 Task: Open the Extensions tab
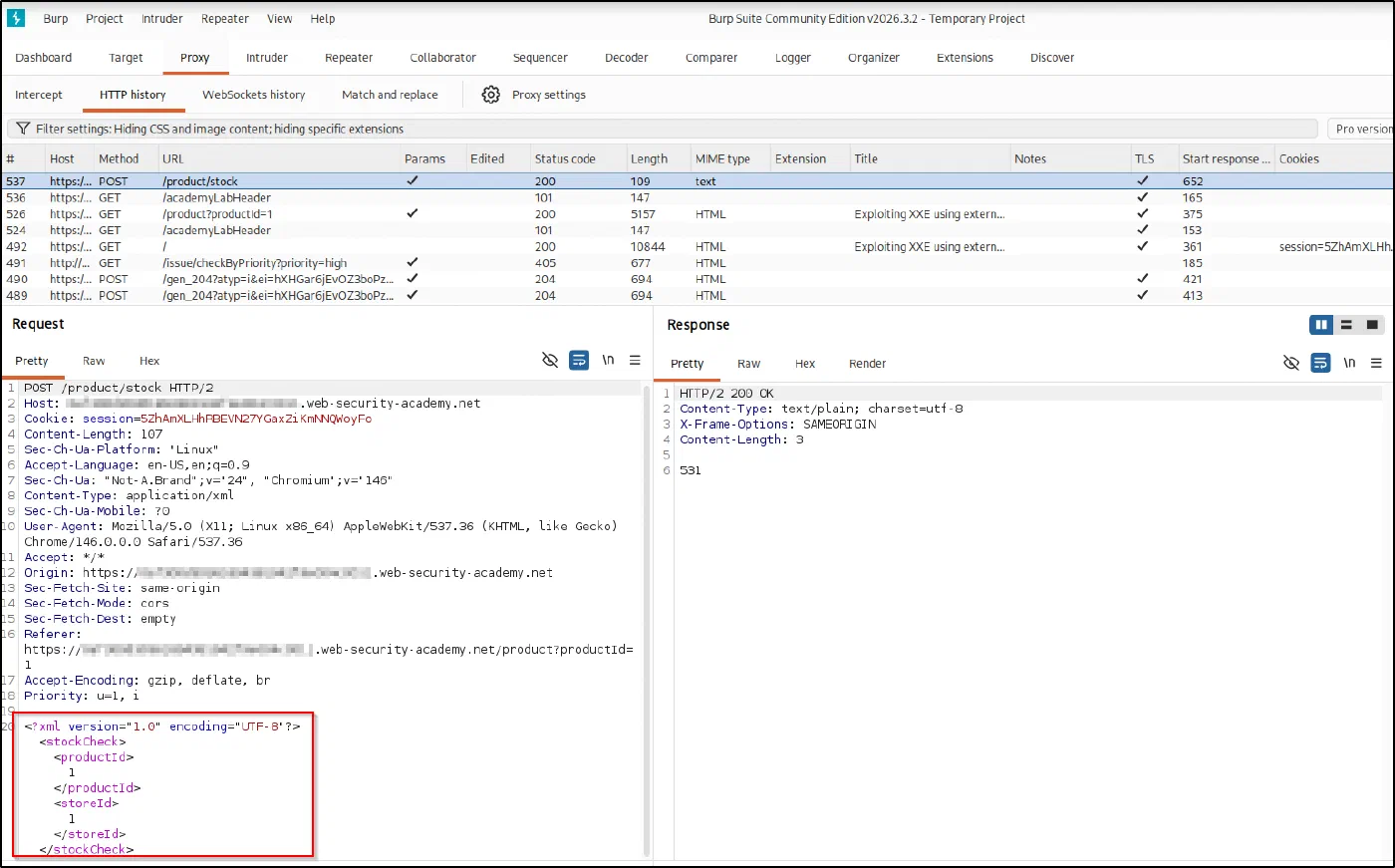click(965, 58)
